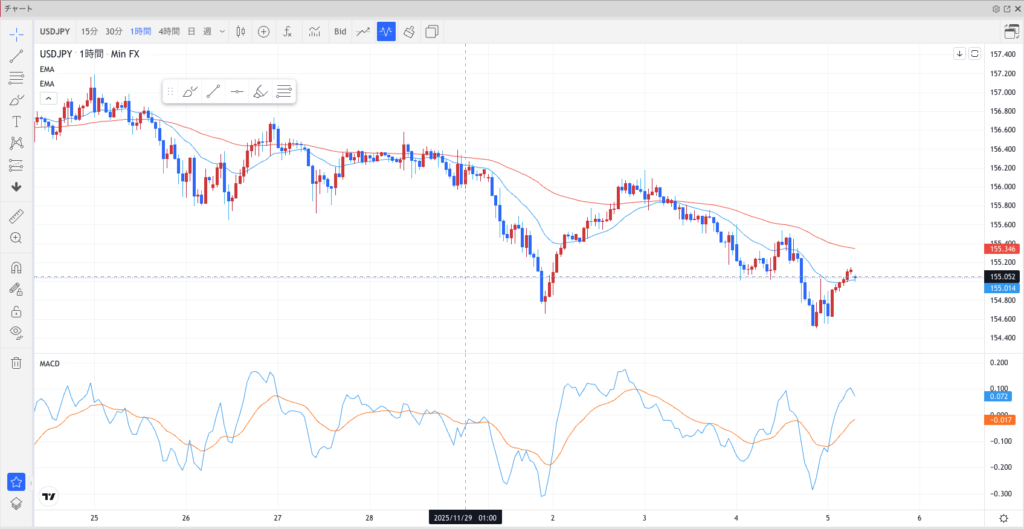Switch to 15分 timeframe
The image size is (1024, 529).
click(90, 32)
